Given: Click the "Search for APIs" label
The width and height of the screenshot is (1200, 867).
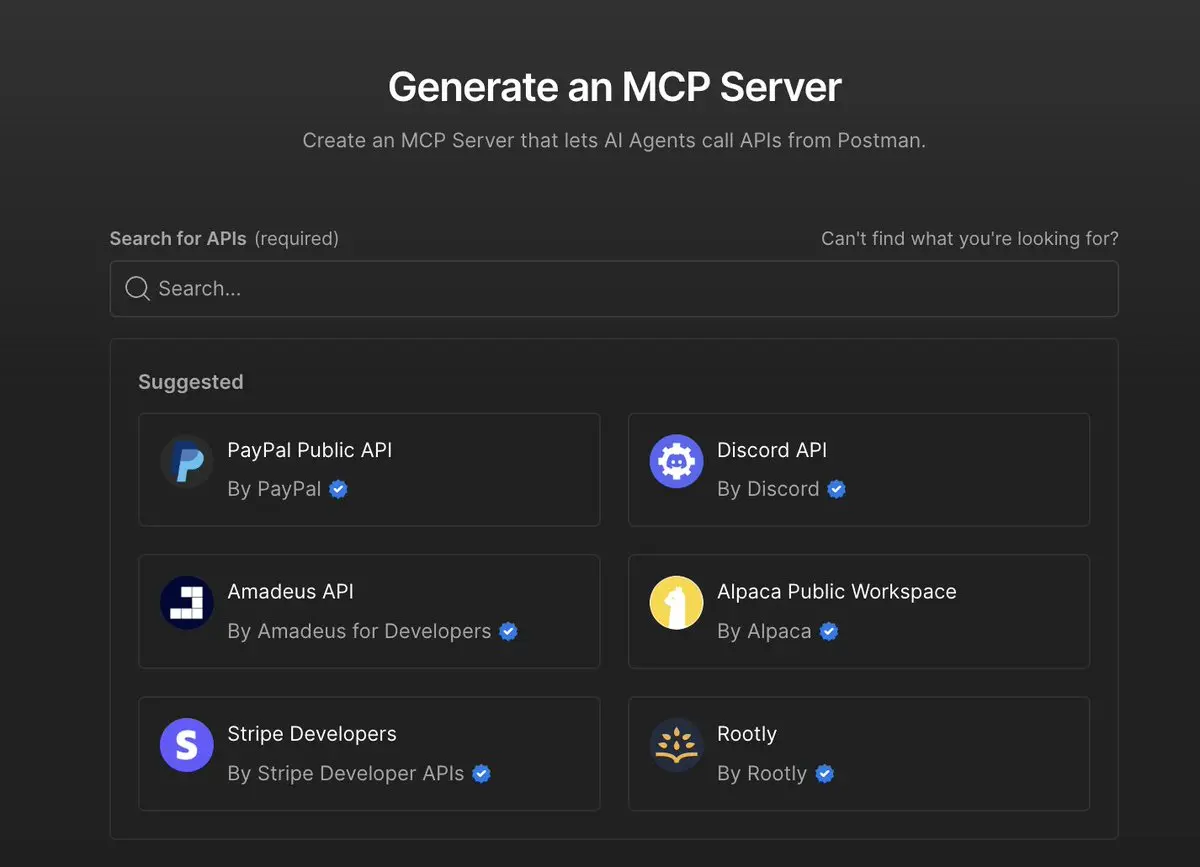Looking at the screenshot, I should pos(178,238).
